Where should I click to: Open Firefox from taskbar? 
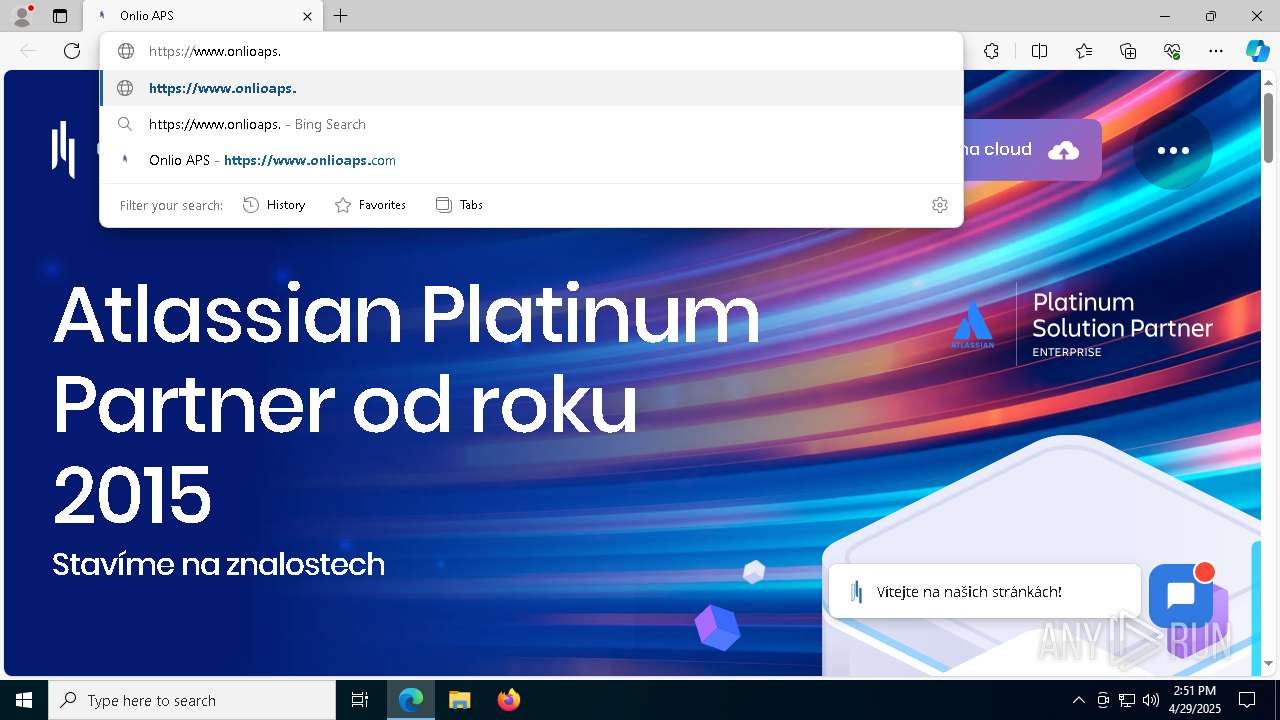pyautogui.click(x=509, y=700)
